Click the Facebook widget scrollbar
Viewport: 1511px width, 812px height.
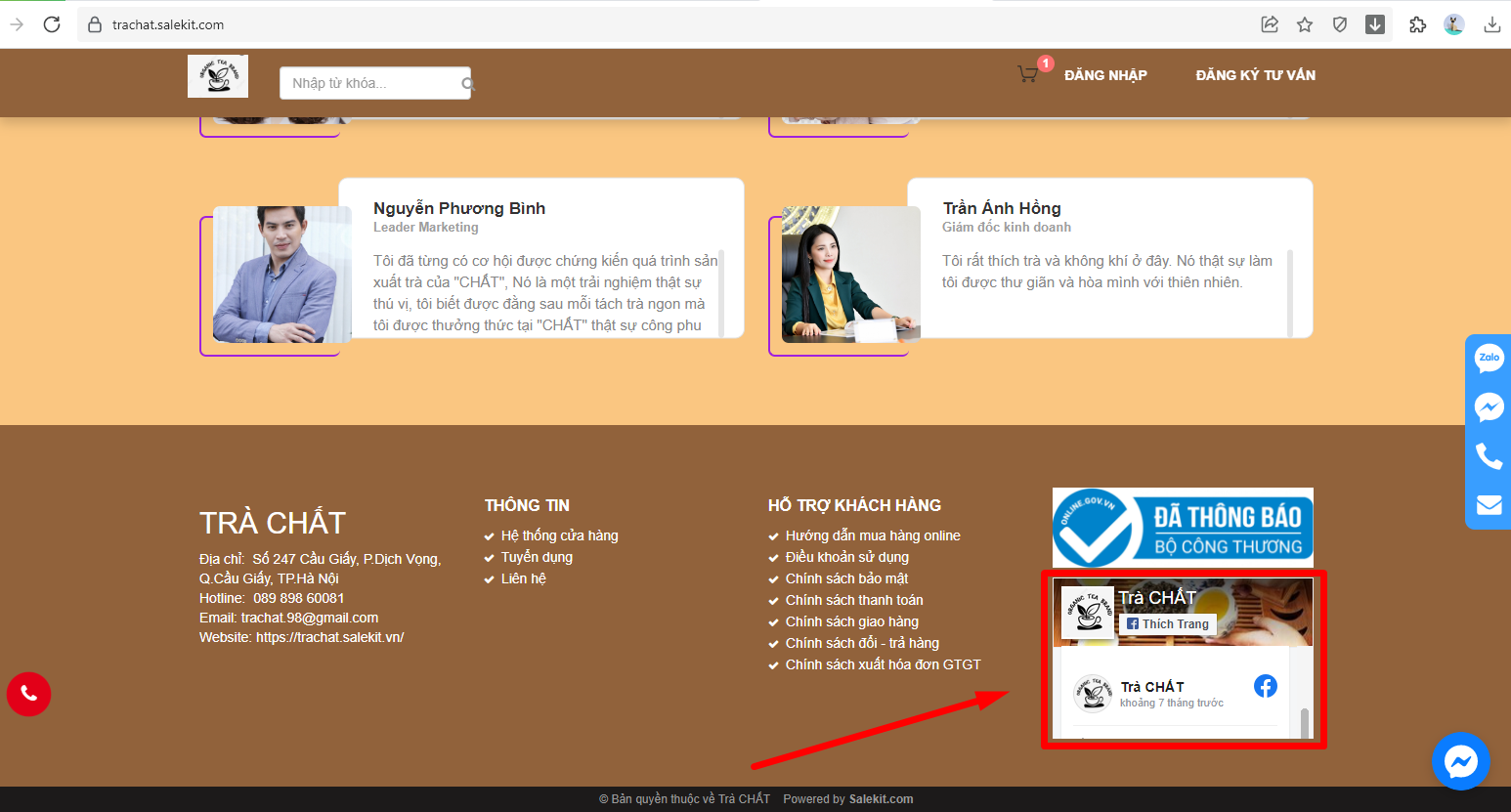[1305, 721]
